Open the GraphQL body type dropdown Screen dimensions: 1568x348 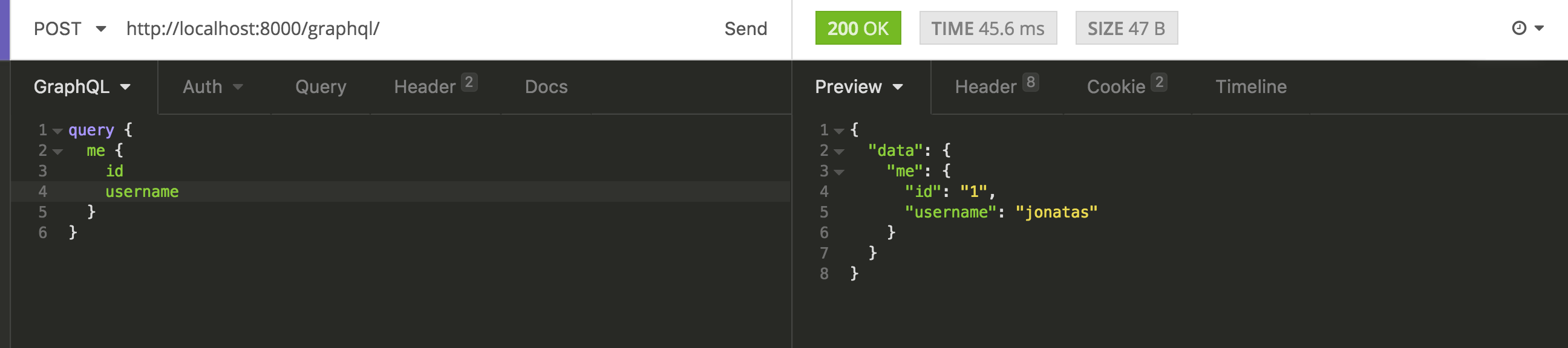[82, 87]
